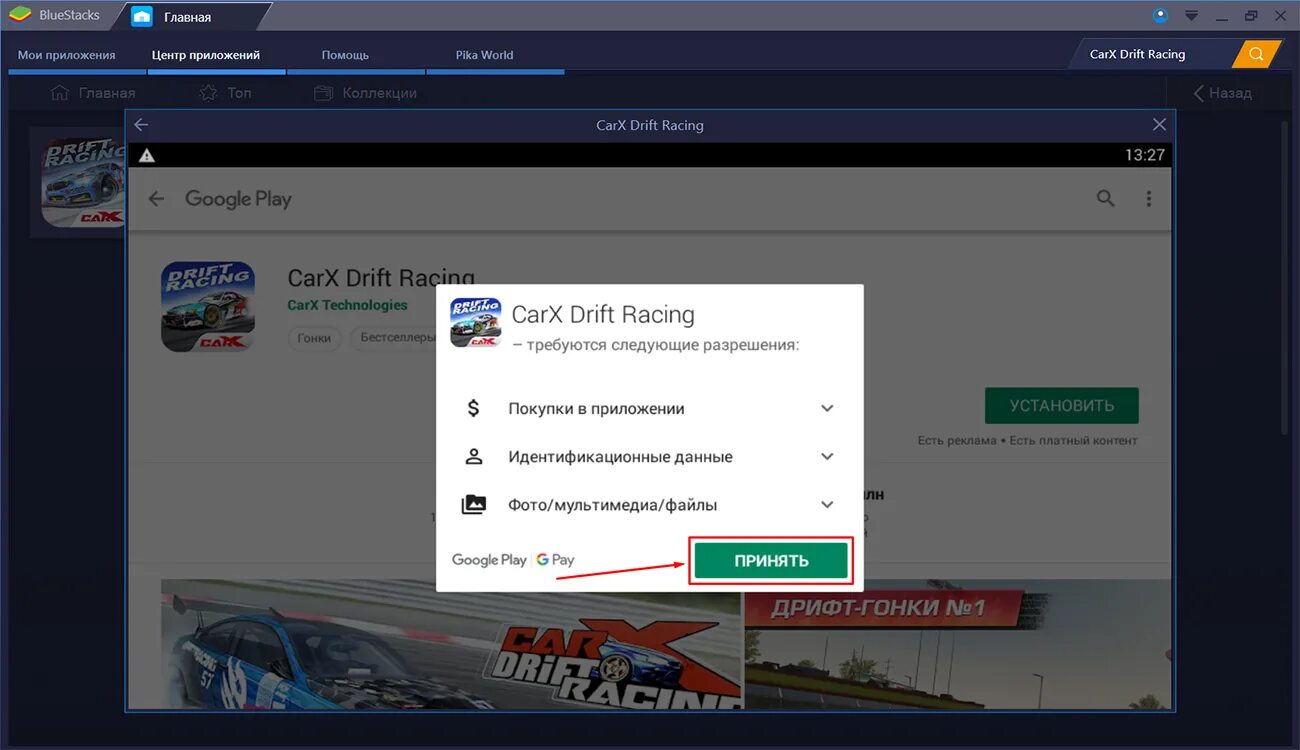Open the Центр приложений tab
The height and width of the screenshot is (750, 1300).
tap(206, 55)
